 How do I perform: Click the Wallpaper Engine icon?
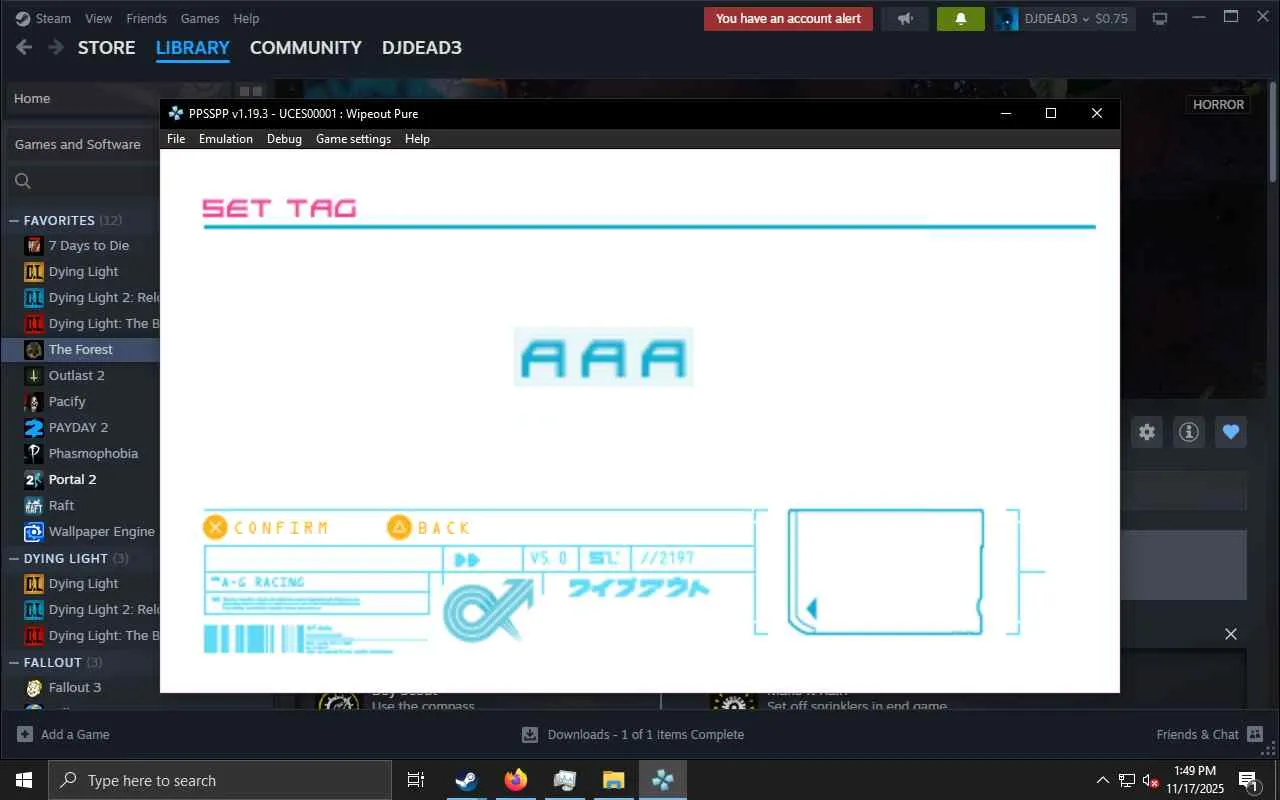[34, 531]
